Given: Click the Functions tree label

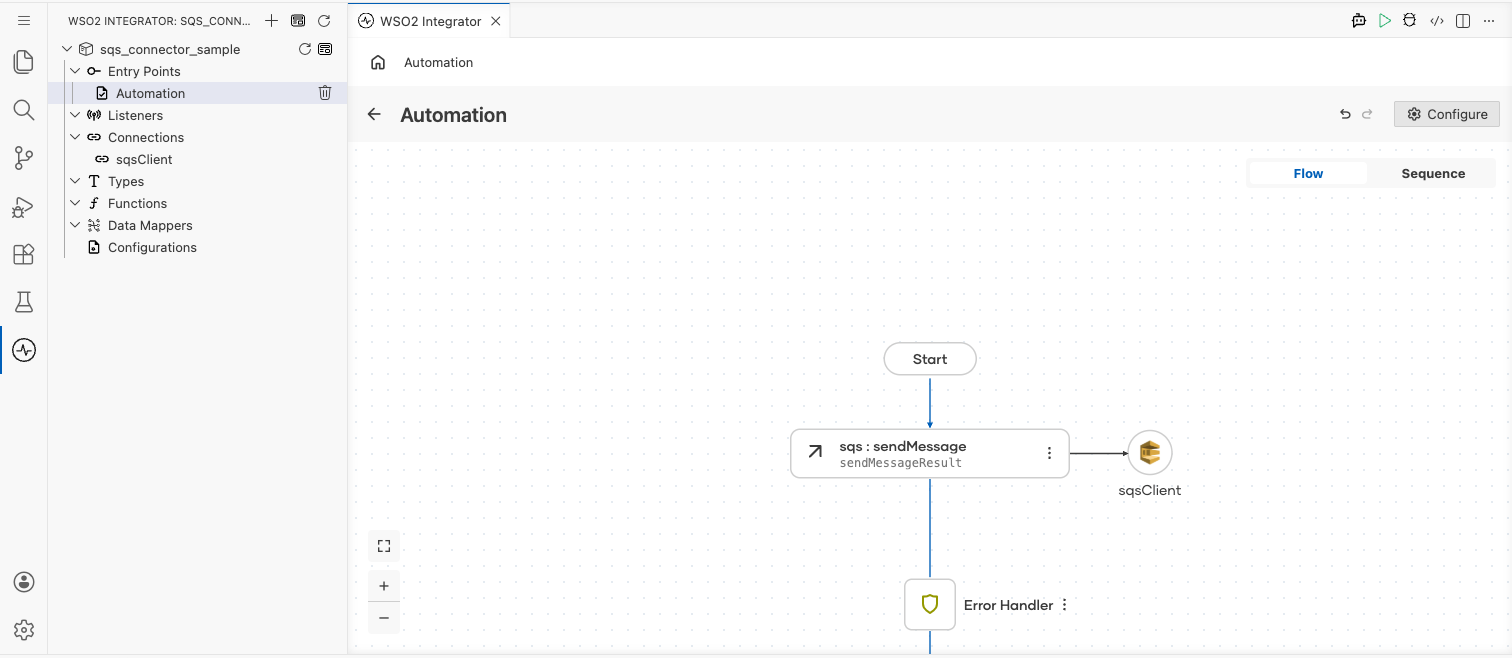Looking at the screenshot, I should [137, 203].
